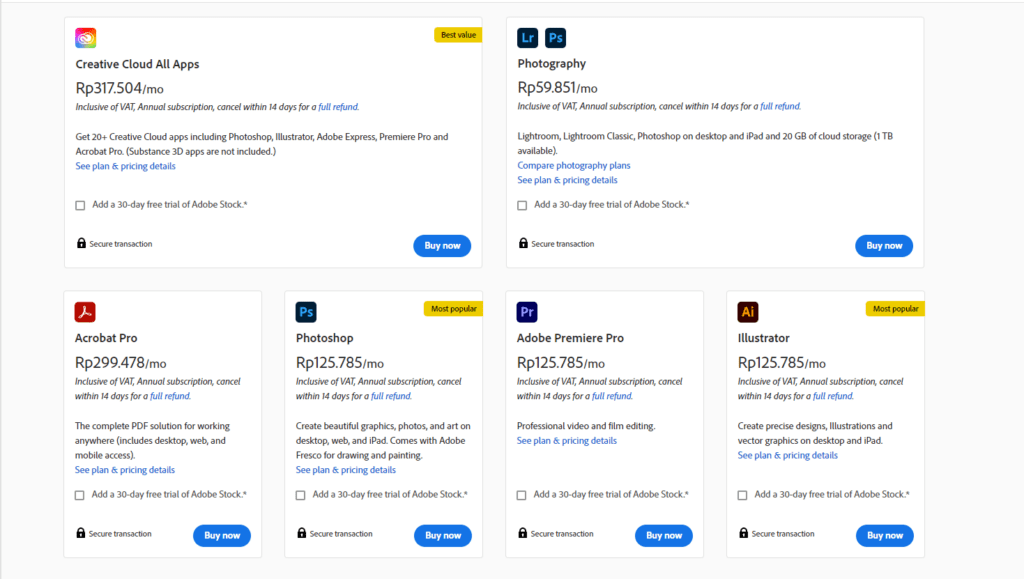Click Most popular badge on Illustrator card
Viewport: 1024px width, 579px height.
[895, 309]
